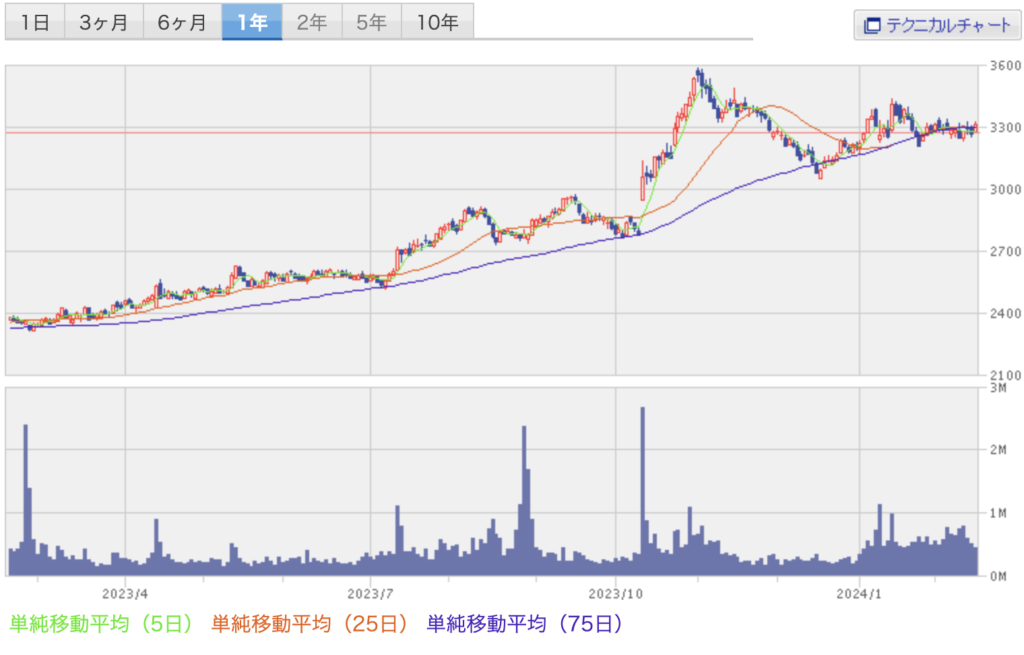The height and width of the screenshot is (655, 1024).
Task: Click the window icon beside テクニカルチャート
Action: tap(872, 25)
